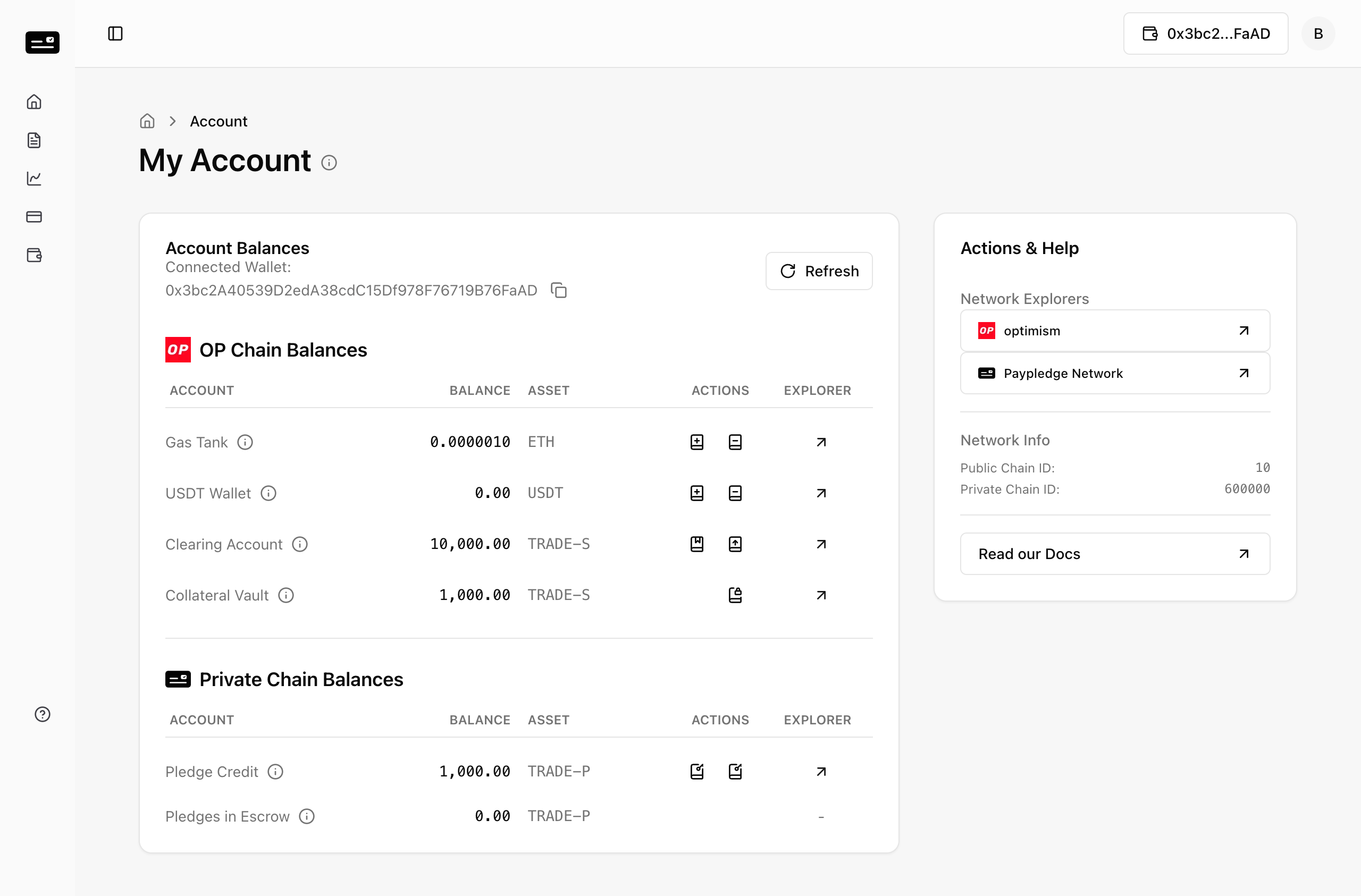
Task: Click the Clearing Account info icon
Action: tap(300, 544)
